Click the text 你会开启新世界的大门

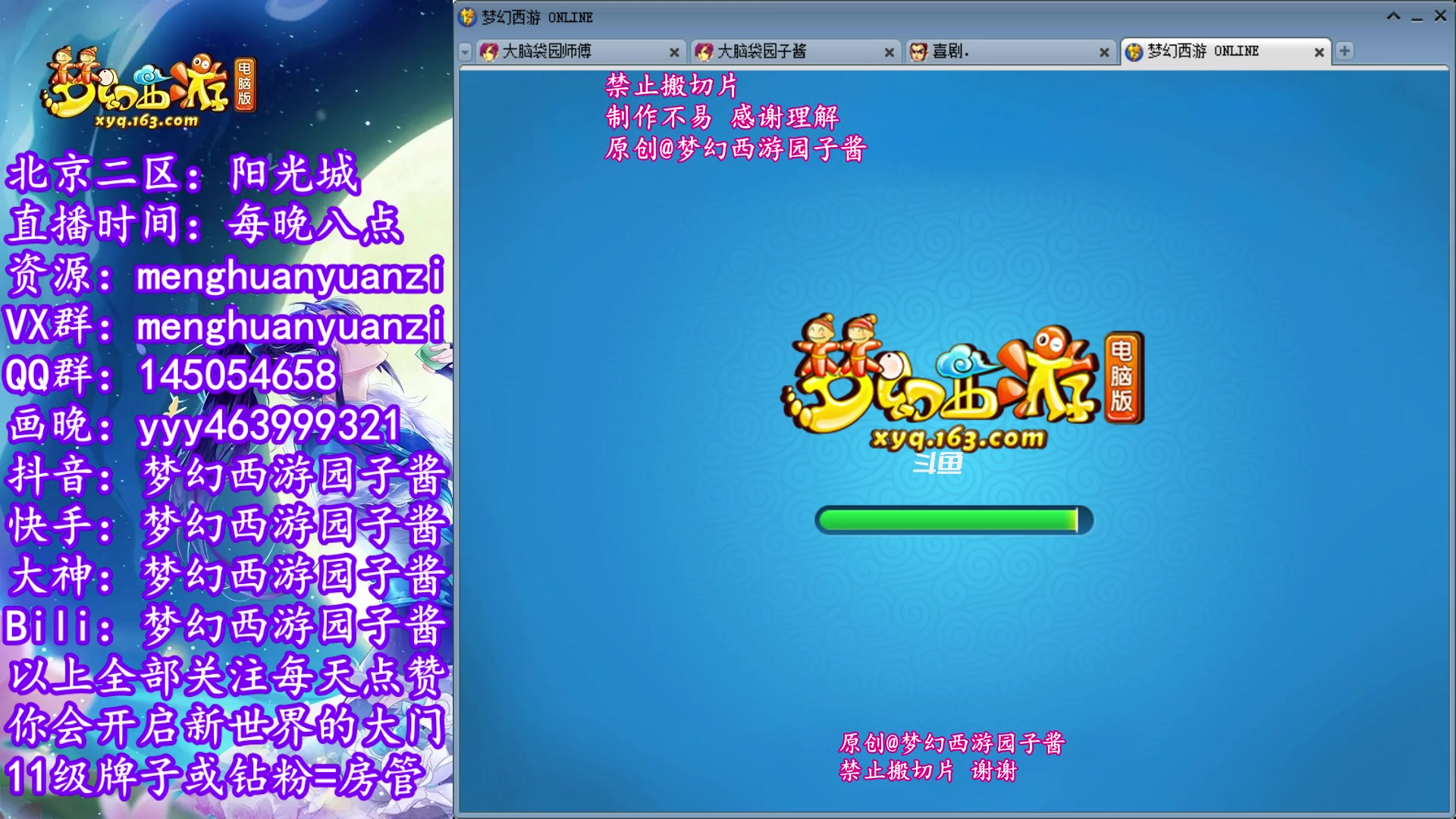tap(226, 726)
